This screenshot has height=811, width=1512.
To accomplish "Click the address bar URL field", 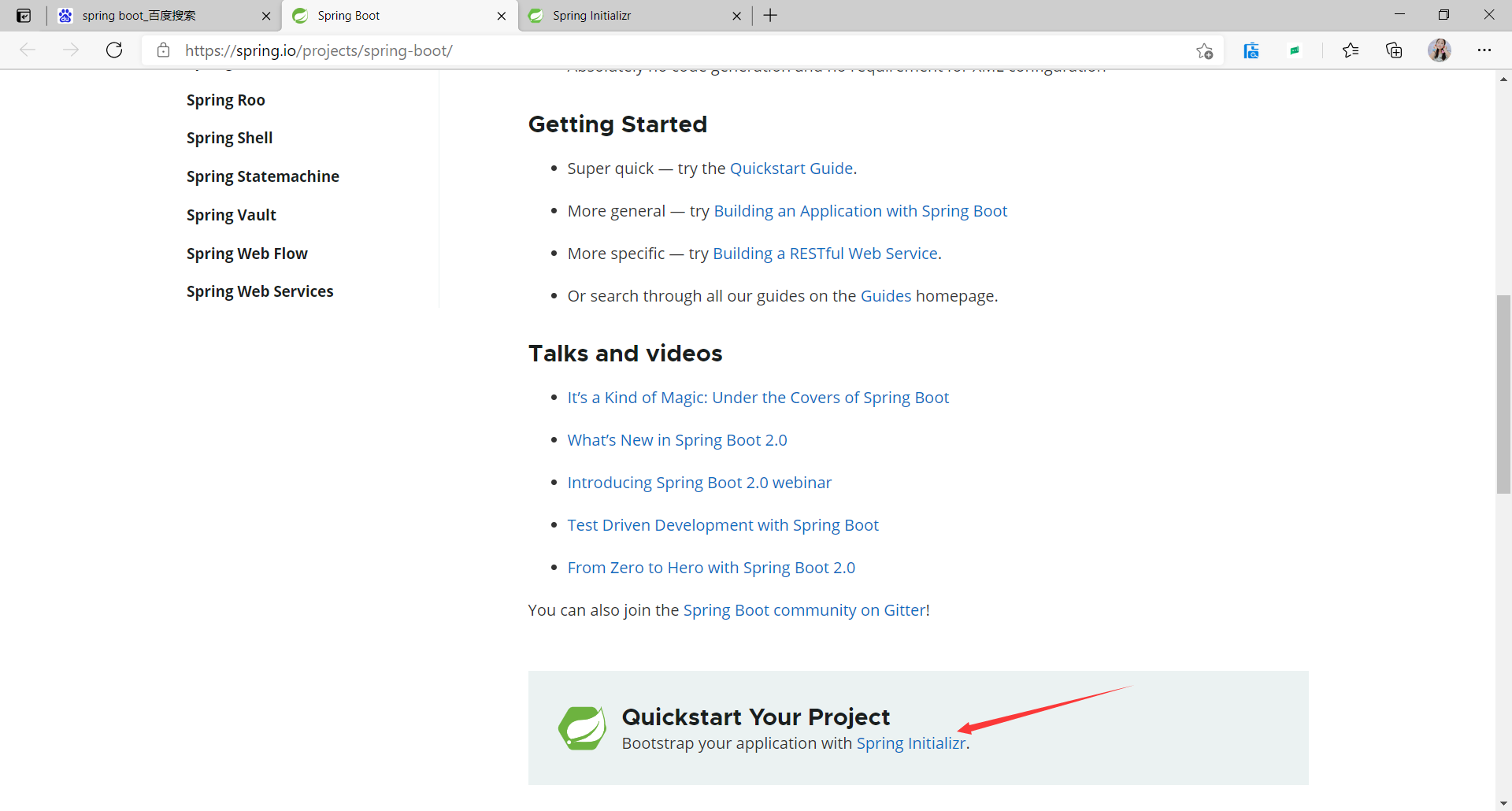I will [x=681, y=50].
